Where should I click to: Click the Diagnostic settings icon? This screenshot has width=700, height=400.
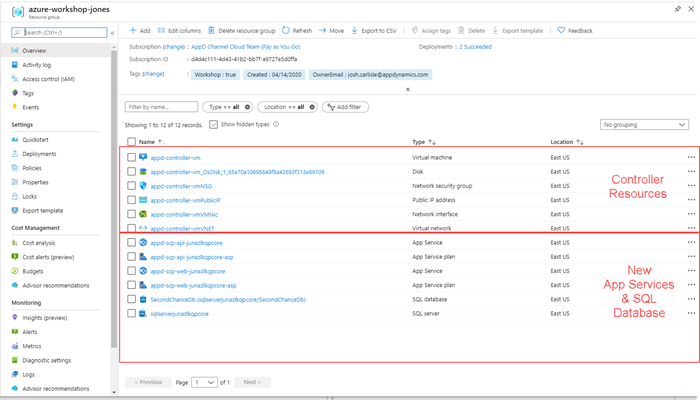pos(15,360)
